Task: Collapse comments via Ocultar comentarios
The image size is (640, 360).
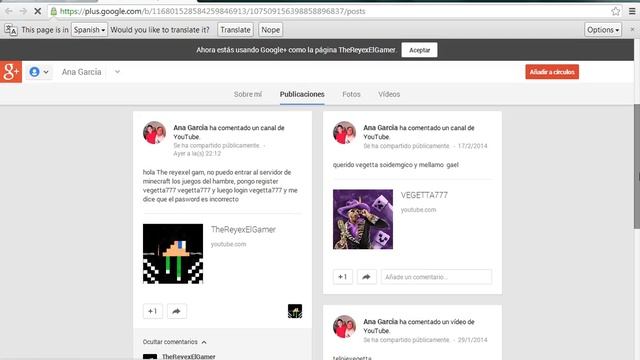Action: coord(174,342)
